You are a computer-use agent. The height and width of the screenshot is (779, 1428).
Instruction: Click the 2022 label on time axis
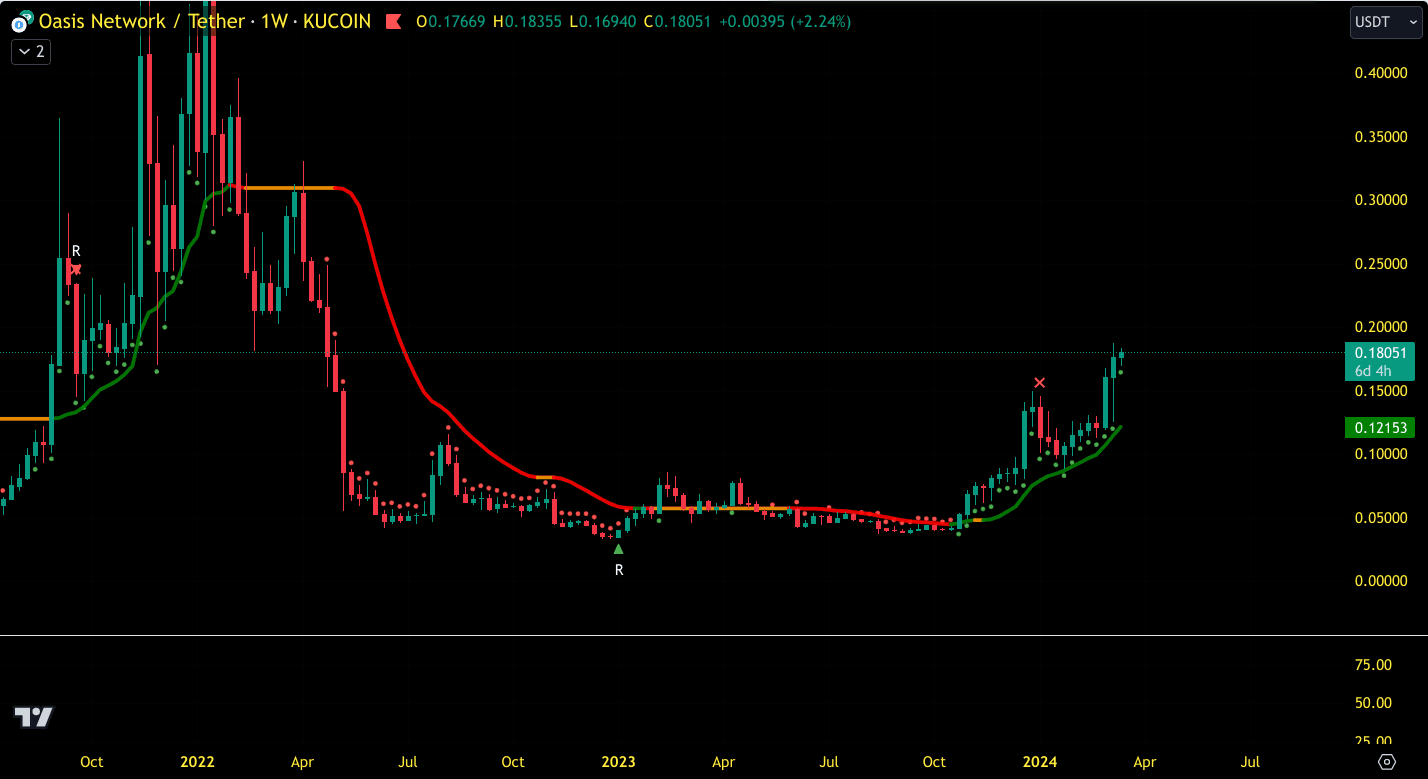pos(197,762)
